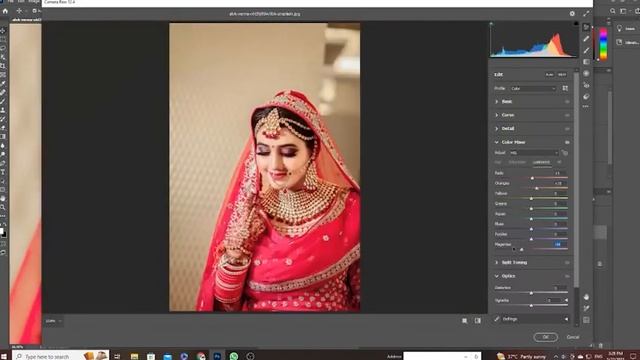Image resolution: width=640 pixels, height=360 pixels.
Task: Open Chrome from the taskbar
Action: pyautogui.click(x=201, y=356)
